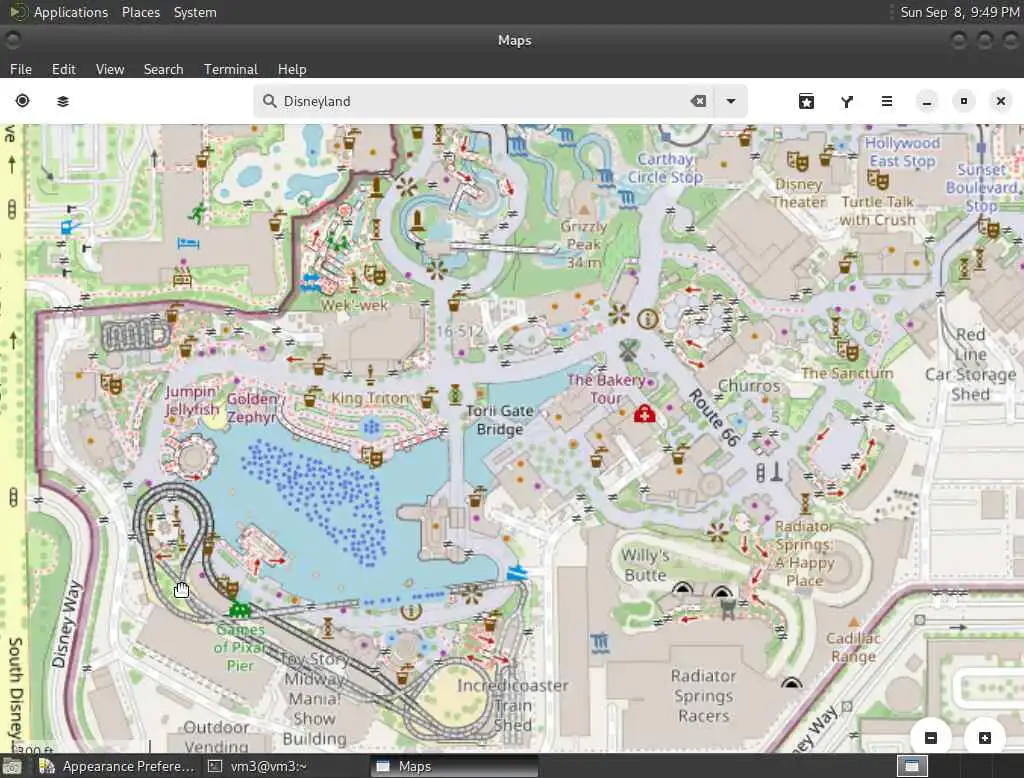This screenshot has height=778, width=1024.
Task: Click the red first aid marker
Action: point(645,413)
